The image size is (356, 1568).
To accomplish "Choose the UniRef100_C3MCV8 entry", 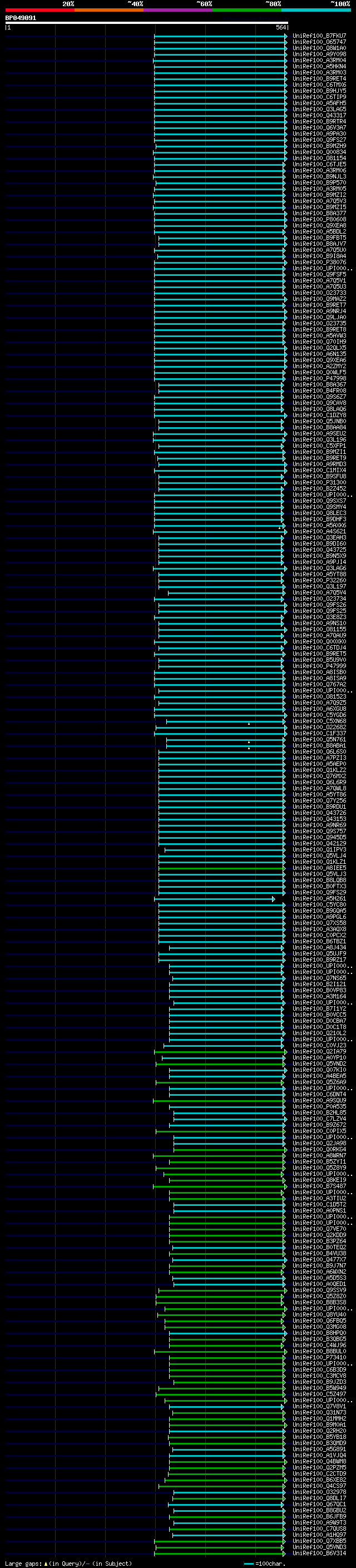I will coord(319,1376).
